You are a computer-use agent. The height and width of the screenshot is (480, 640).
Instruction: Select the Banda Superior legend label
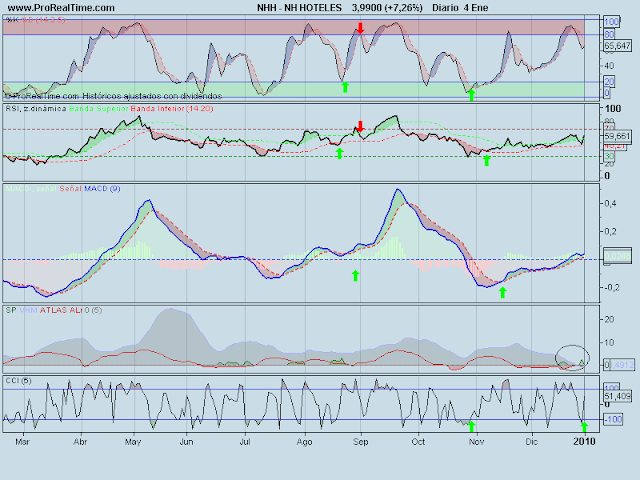click(x=99, y=109)
